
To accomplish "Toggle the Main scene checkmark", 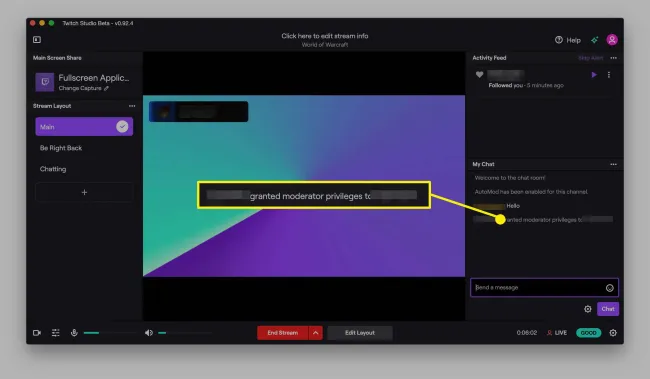I will [122, 126].
